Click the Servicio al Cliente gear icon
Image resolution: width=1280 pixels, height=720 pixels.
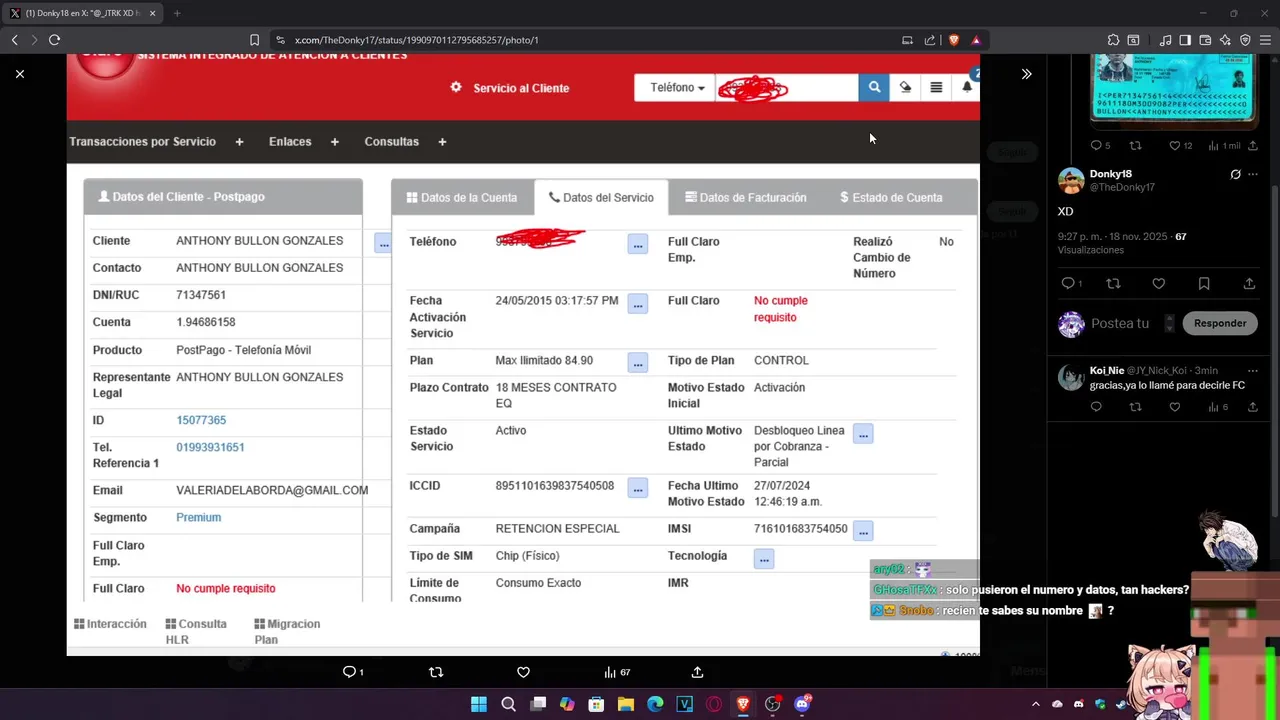(456, 88)
